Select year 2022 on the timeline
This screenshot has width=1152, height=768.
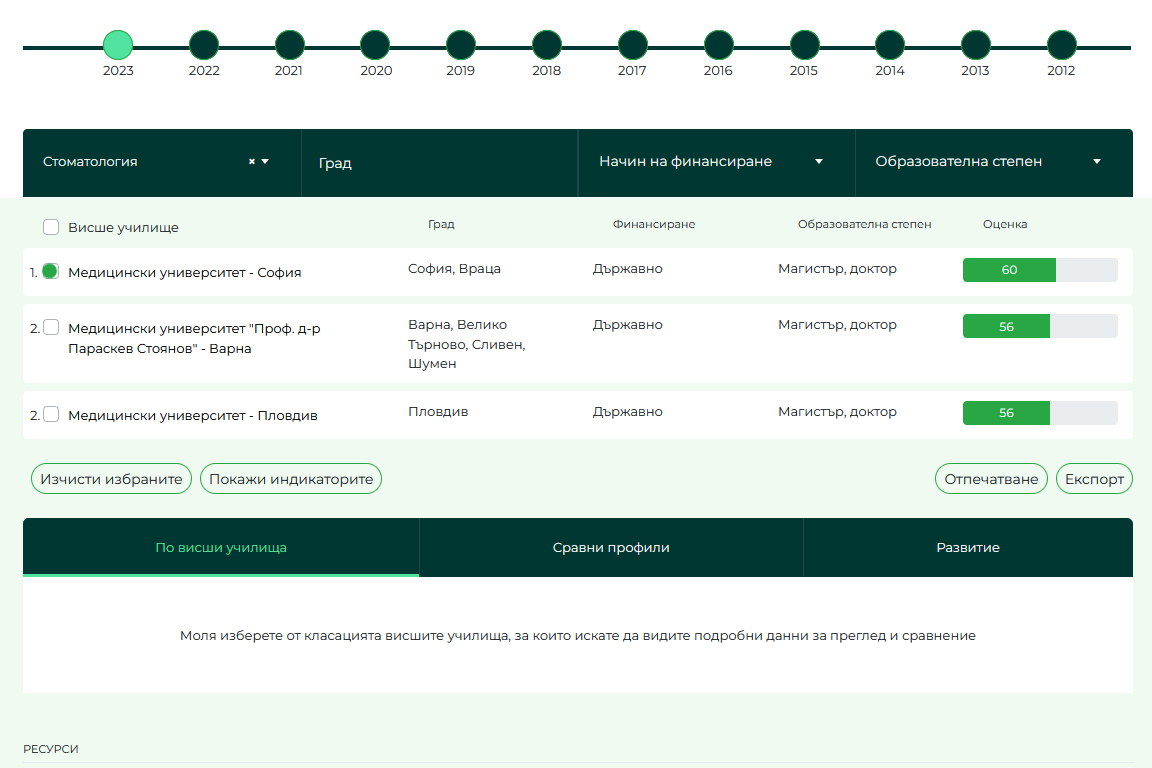click(x=204, y=46)
